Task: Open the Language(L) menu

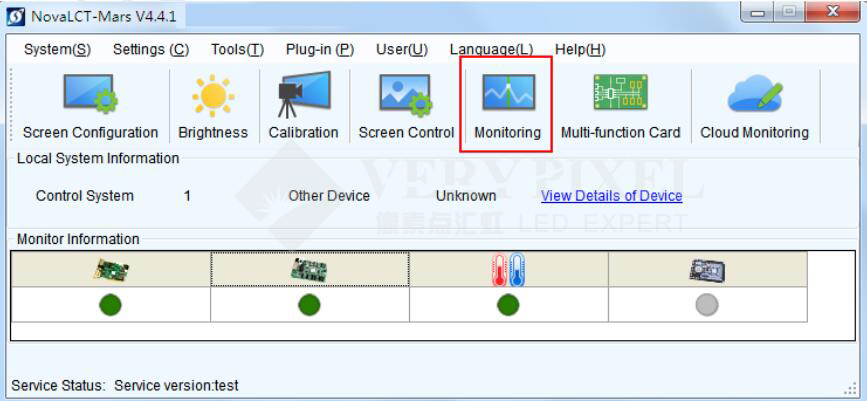Action: tap(492, 50)
